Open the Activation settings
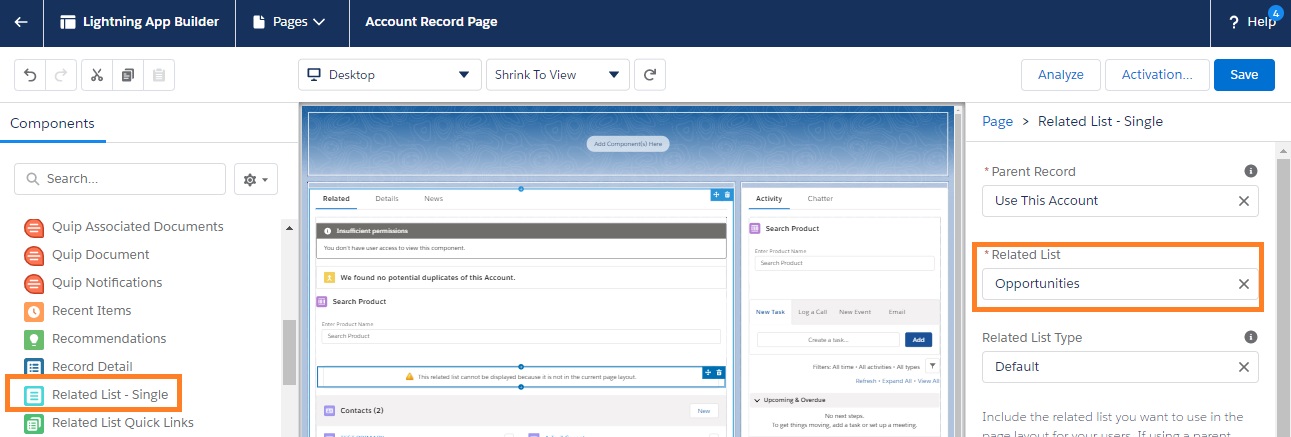This screenshot has height=437, width=1291. point(1157,75)
